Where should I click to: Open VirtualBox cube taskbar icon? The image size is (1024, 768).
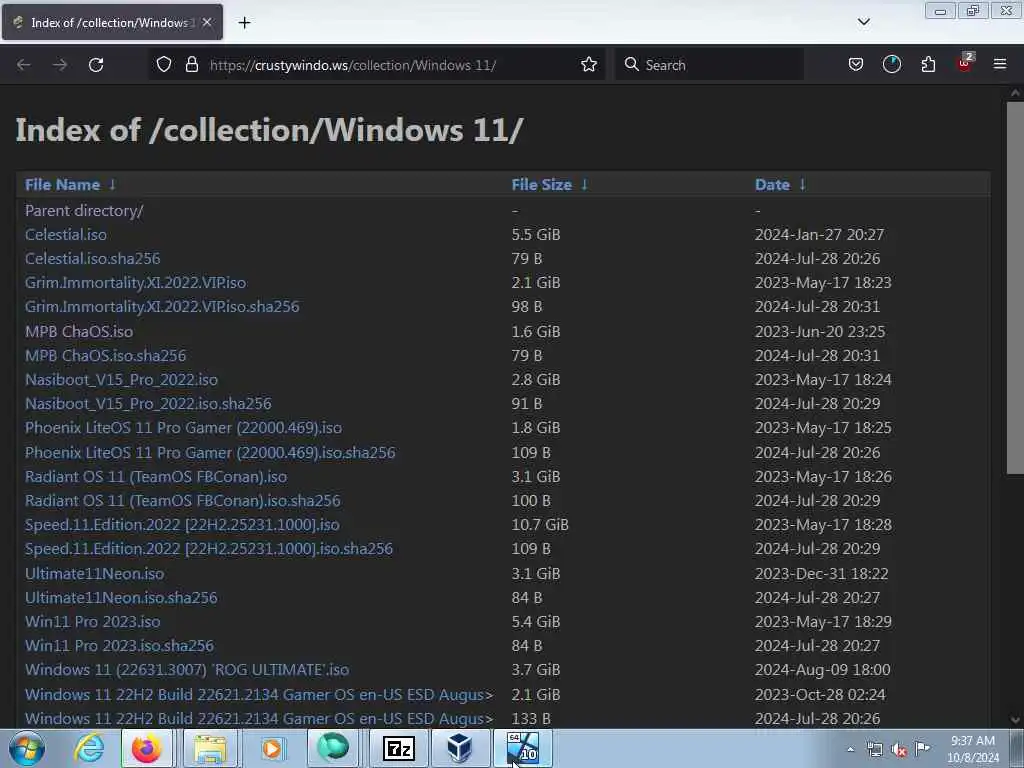coord(460,748)
